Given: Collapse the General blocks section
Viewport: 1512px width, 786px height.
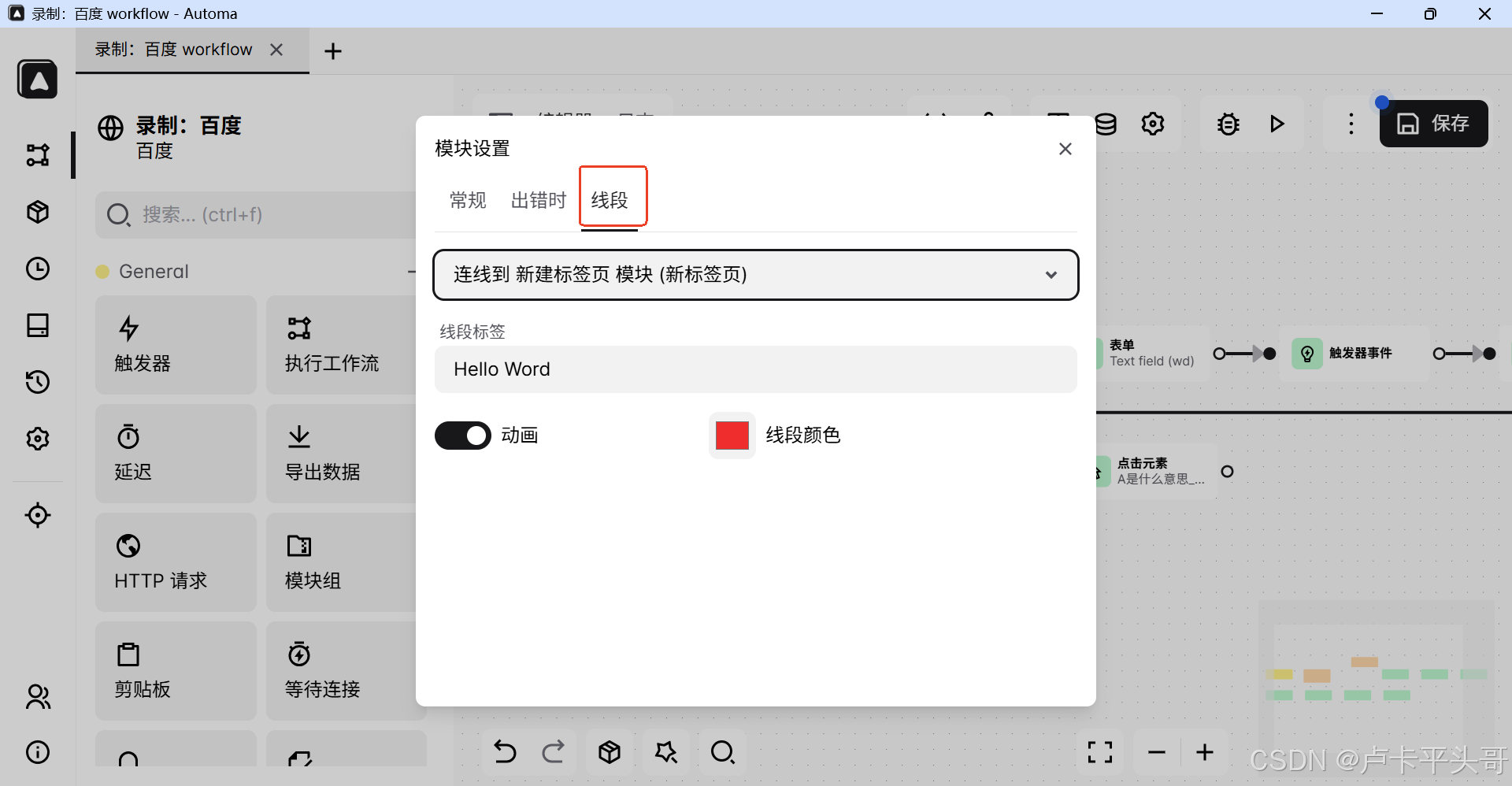Looking at the screenshot, I should coord(413,271).
